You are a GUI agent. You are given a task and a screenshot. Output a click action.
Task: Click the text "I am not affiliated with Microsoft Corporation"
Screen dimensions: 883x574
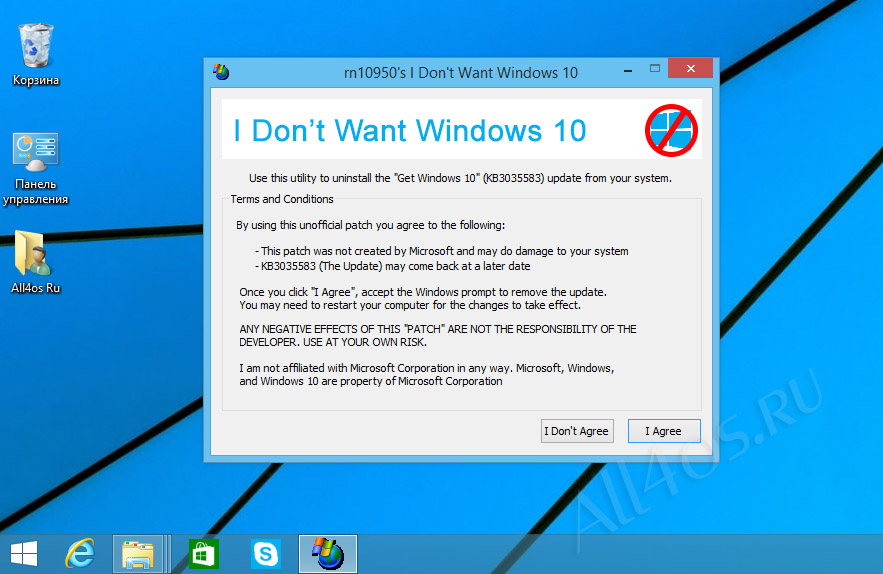(426, 368)
